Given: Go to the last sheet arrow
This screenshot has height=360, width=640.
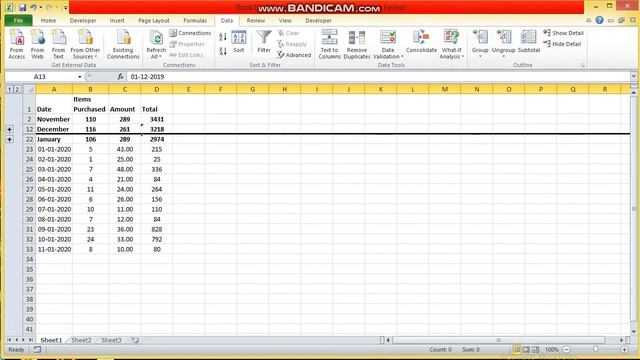Looking at the screenshot, I should point(31,340).
